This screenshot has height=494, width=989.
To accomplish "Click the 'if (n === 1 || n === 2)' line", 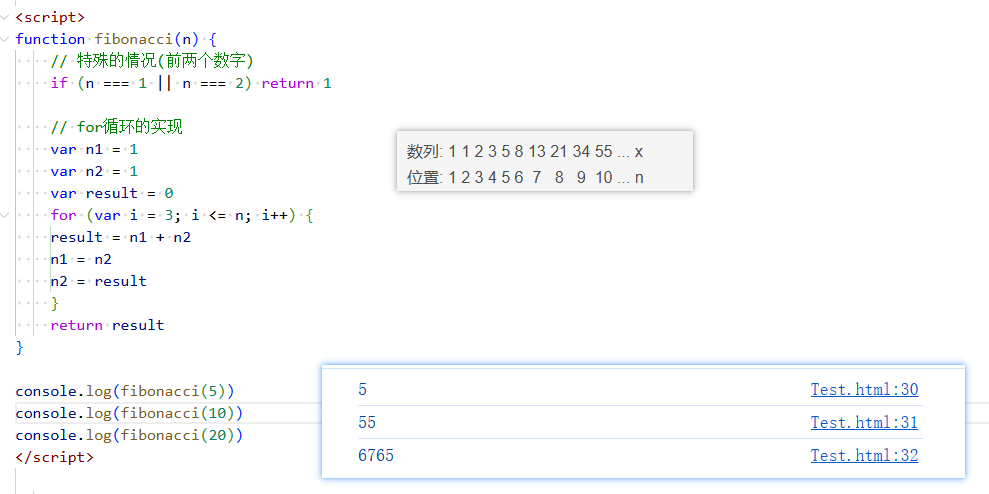I will (x=191, y=83).
